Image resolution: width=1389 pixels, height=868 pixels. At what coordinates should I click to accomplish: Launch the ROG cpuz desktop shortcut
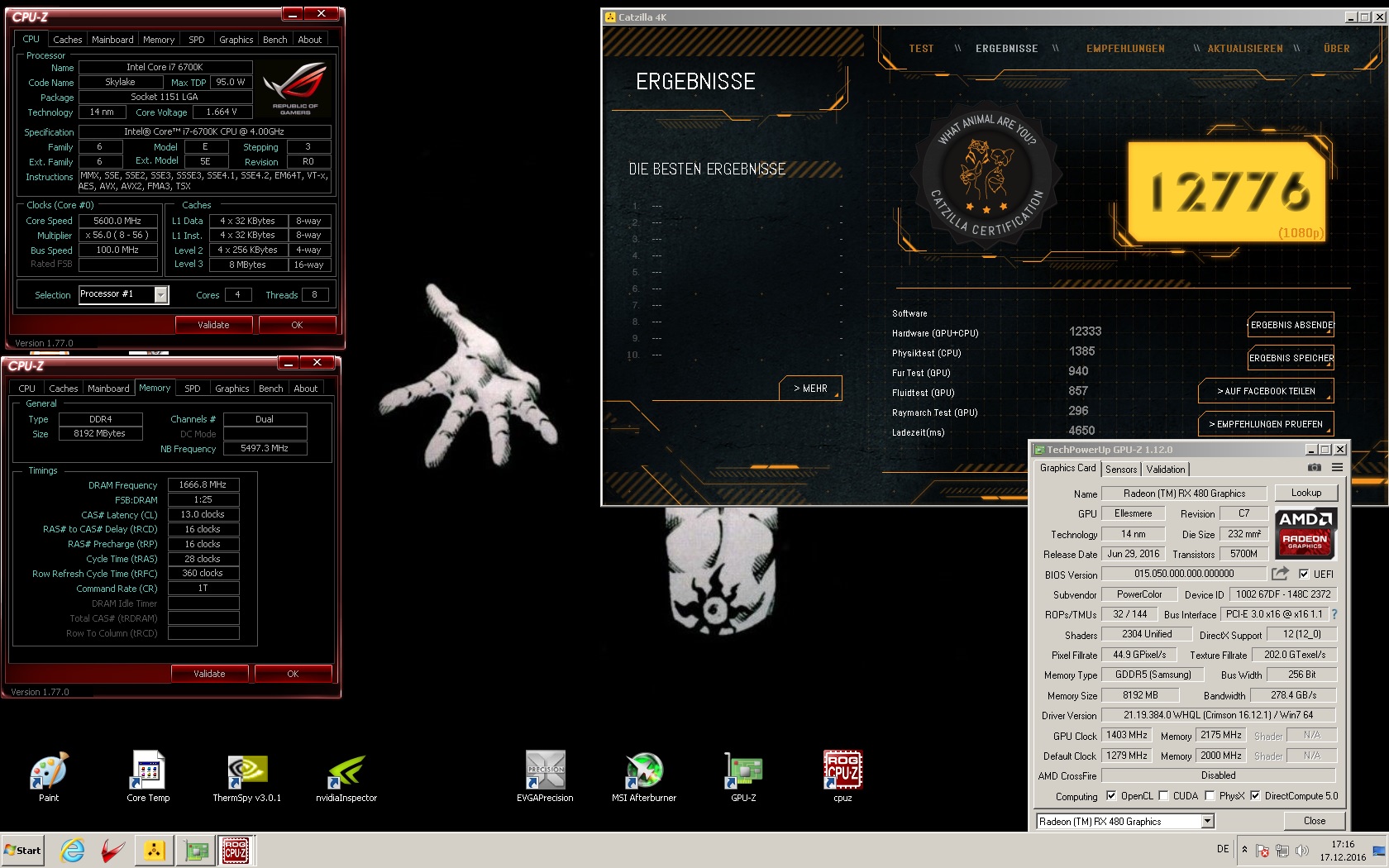click(x=842, y=776)
